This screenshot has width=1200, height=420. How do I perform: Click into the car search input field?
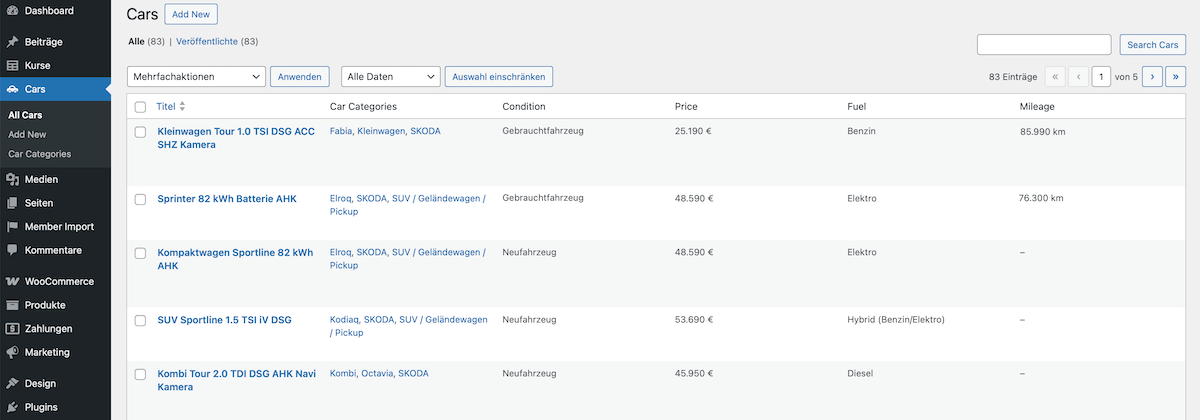pos(1044,45)
